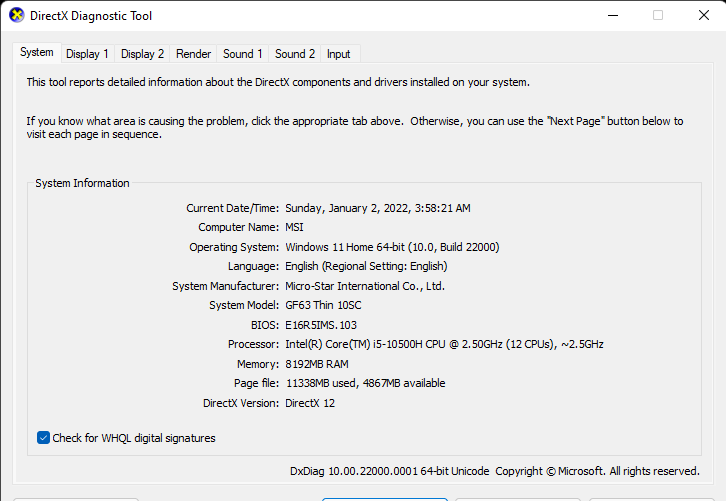Click the Current Date/Time value text
Screen dimensions: 726x501
377,208
